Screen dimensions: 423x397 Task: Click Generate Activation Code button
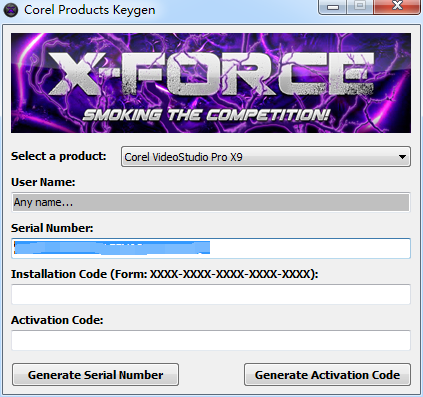[x=327, y=375]
